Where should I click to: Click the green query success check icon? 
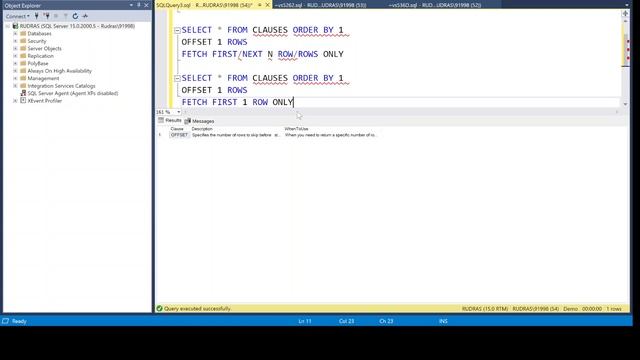(160, 309)
